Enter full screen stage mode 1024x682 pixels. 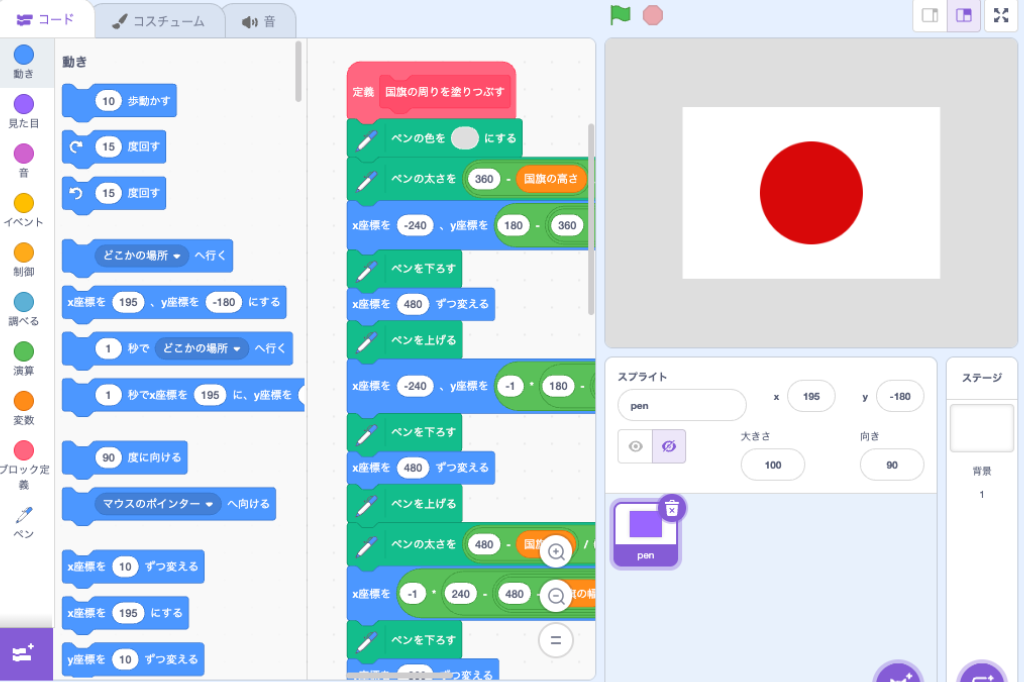tap(1001, 15)
